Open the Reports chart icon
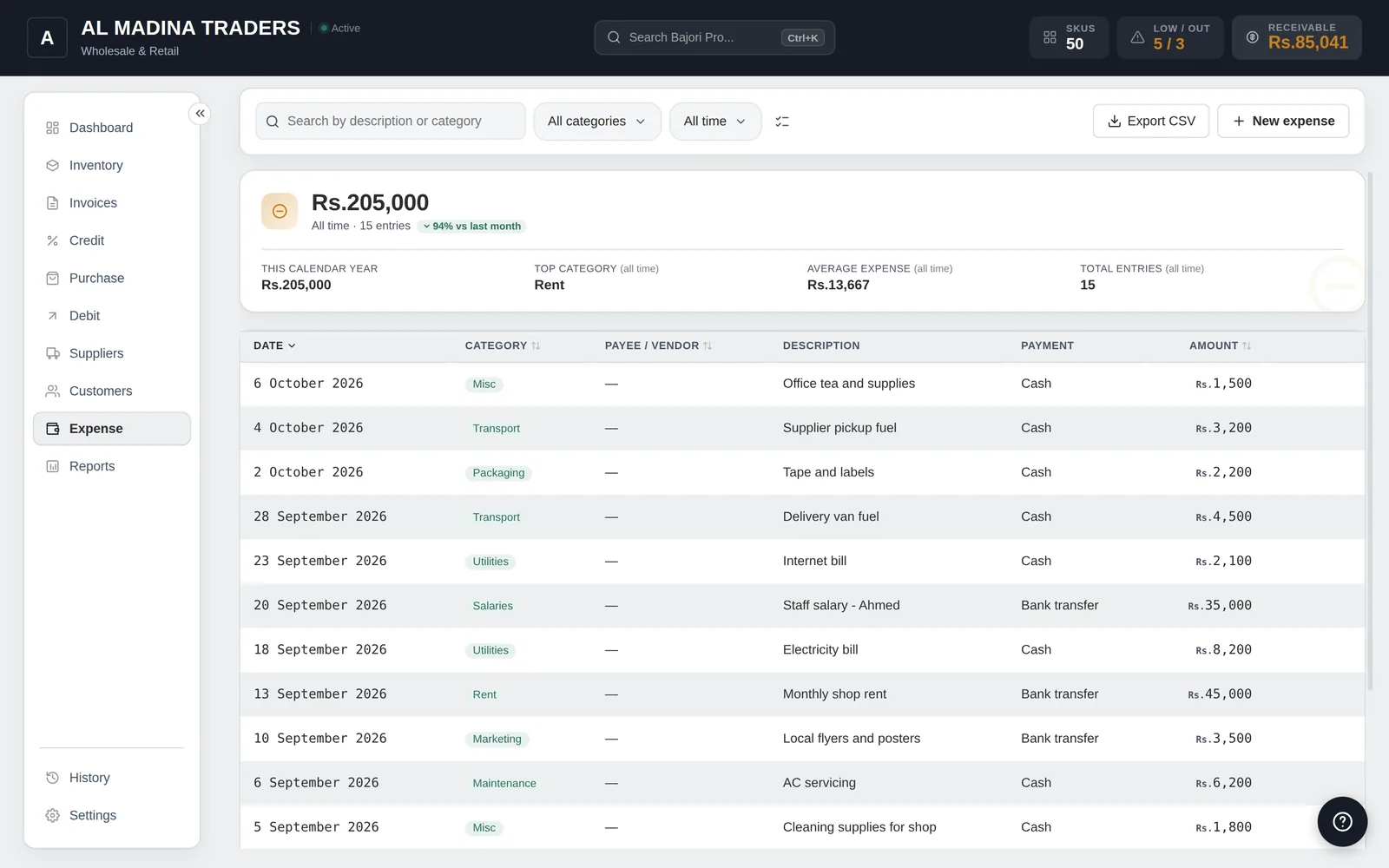The image size is (1389, 868). coord(52,466)
